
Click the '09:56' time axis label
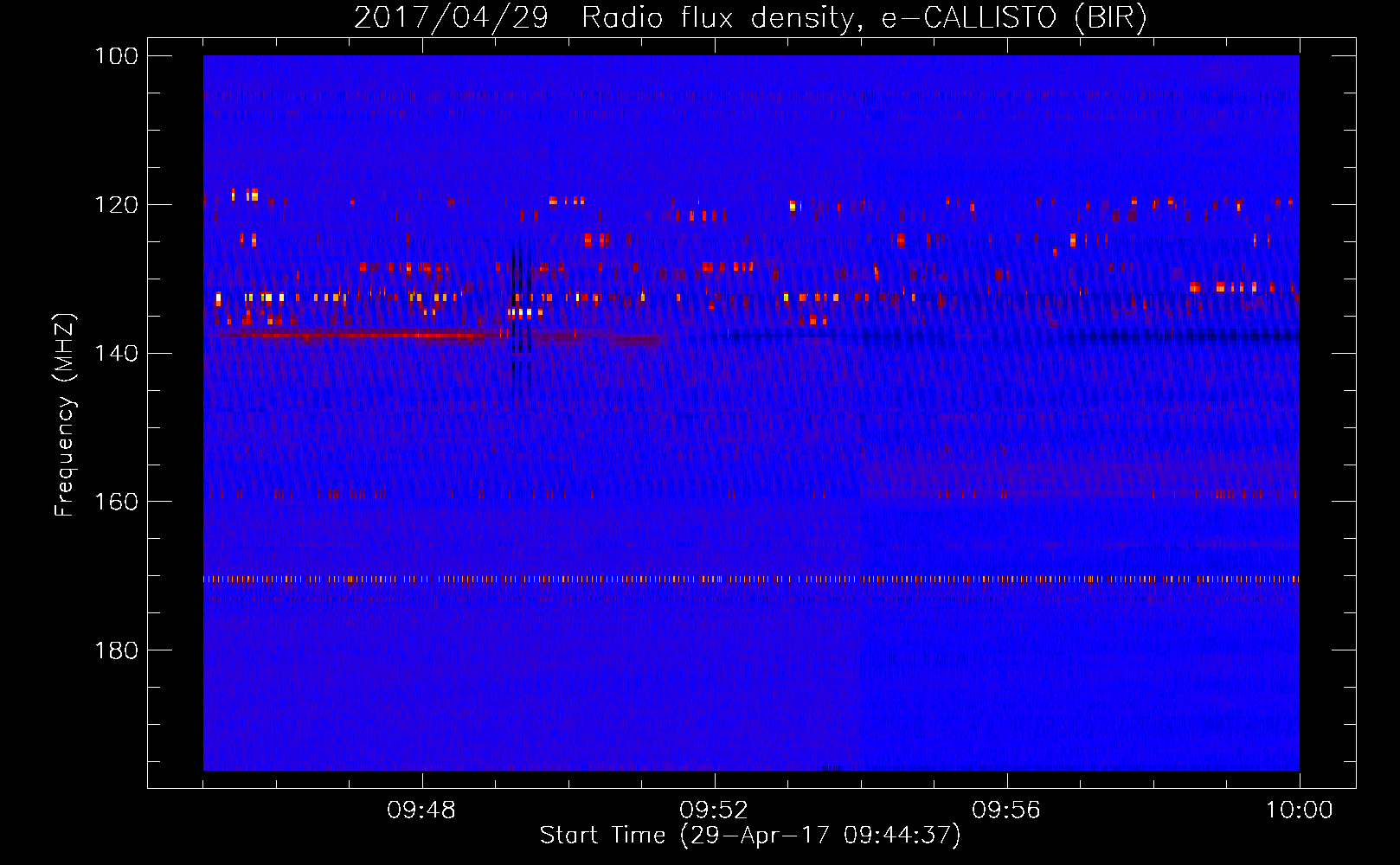click(x=1006, y=811)
